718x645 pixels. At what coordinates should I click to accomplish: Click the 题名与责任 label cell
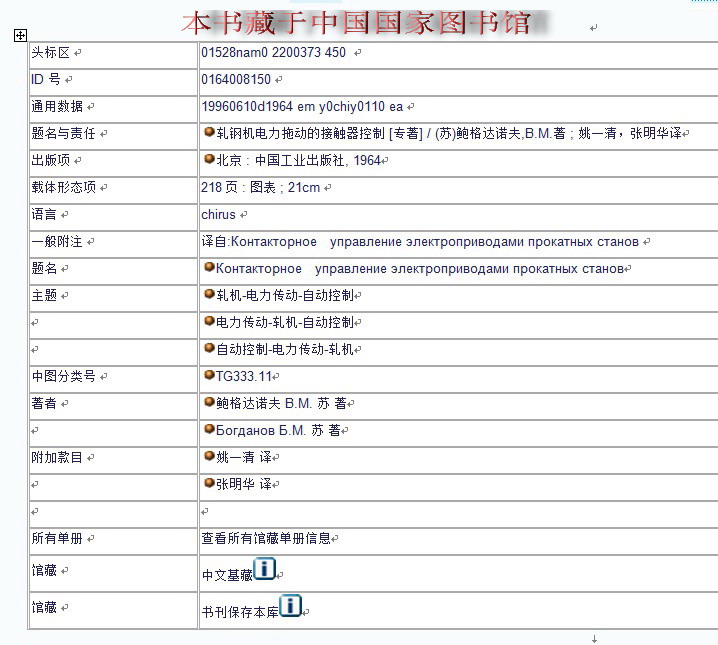[114, 136]
